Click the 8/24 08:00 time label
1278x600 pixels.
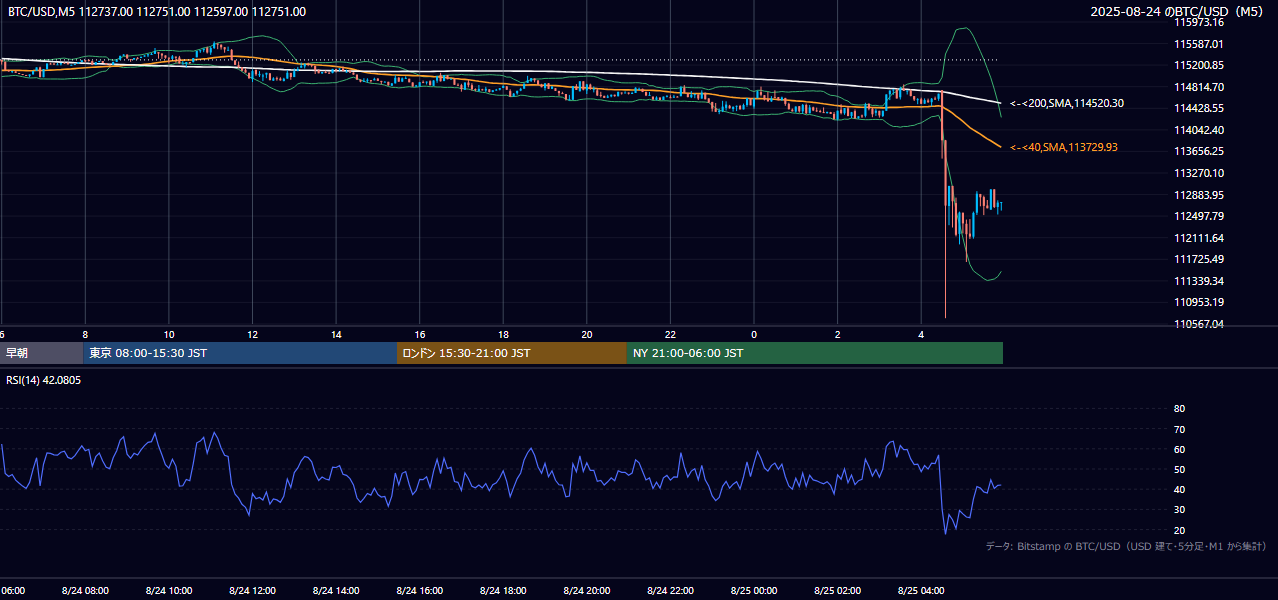[85, 591]
